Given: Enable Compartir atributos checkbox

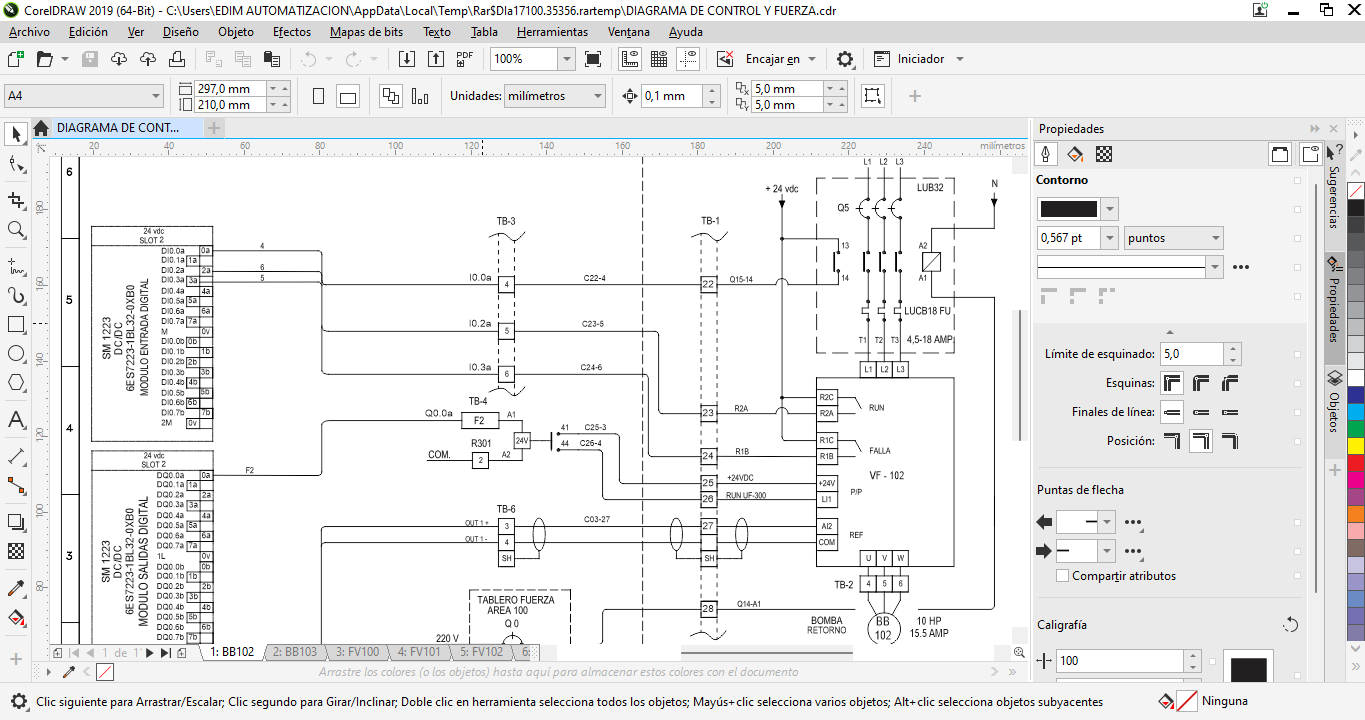Looking at the screenshot, I should click(x=1063, y=576).
